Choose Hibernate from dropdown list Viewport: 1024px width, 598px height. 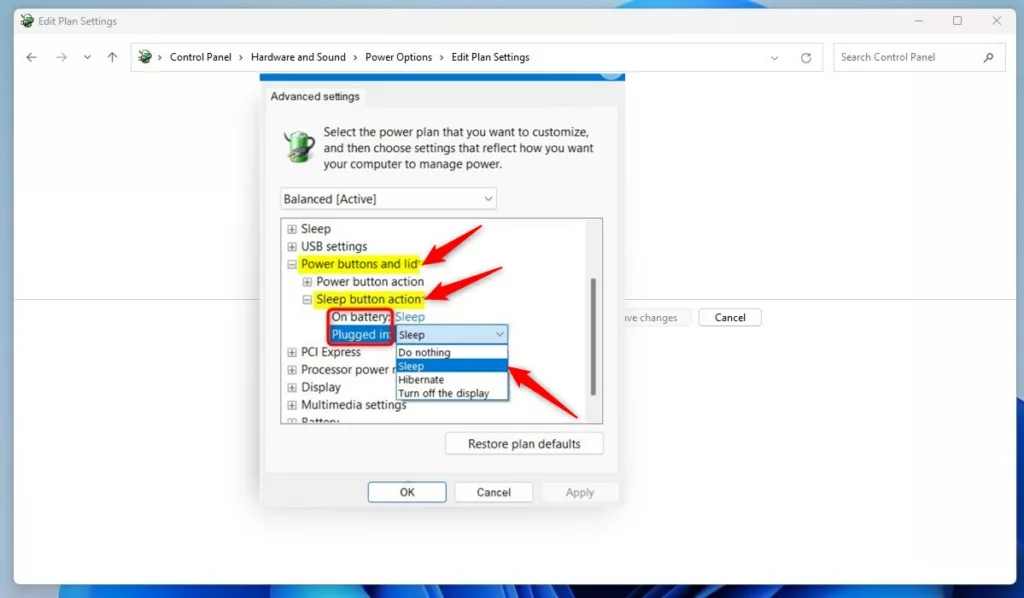452,379
